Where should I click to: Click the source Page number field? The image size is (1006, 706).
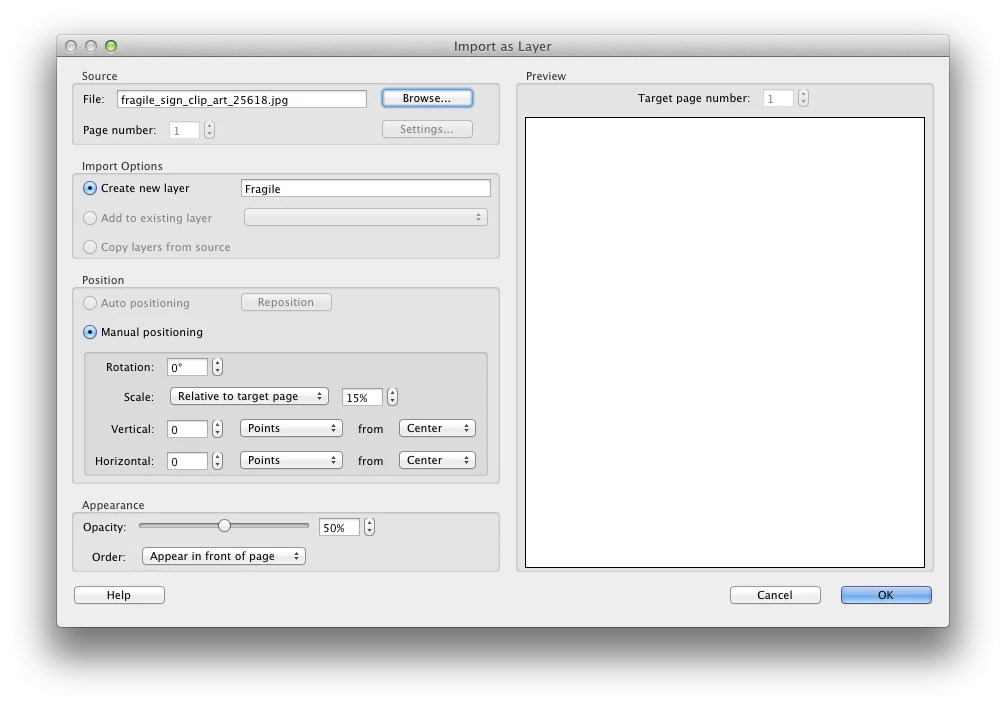click(x=184, y=130)
